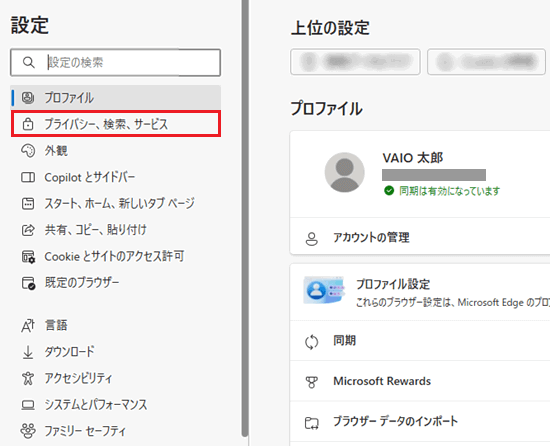This screenshot has width=550, height=446.
Task: Click the sync circular arrows icon
Action: 311,342
